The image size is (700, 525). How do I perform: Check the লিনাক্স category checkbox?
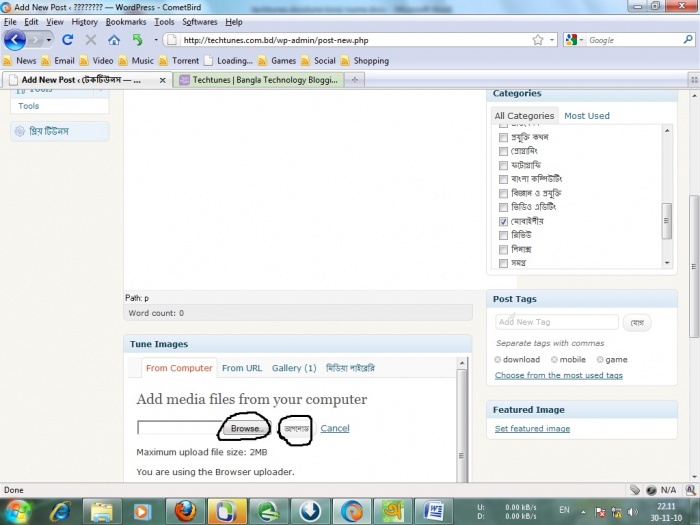coord(503,249)
